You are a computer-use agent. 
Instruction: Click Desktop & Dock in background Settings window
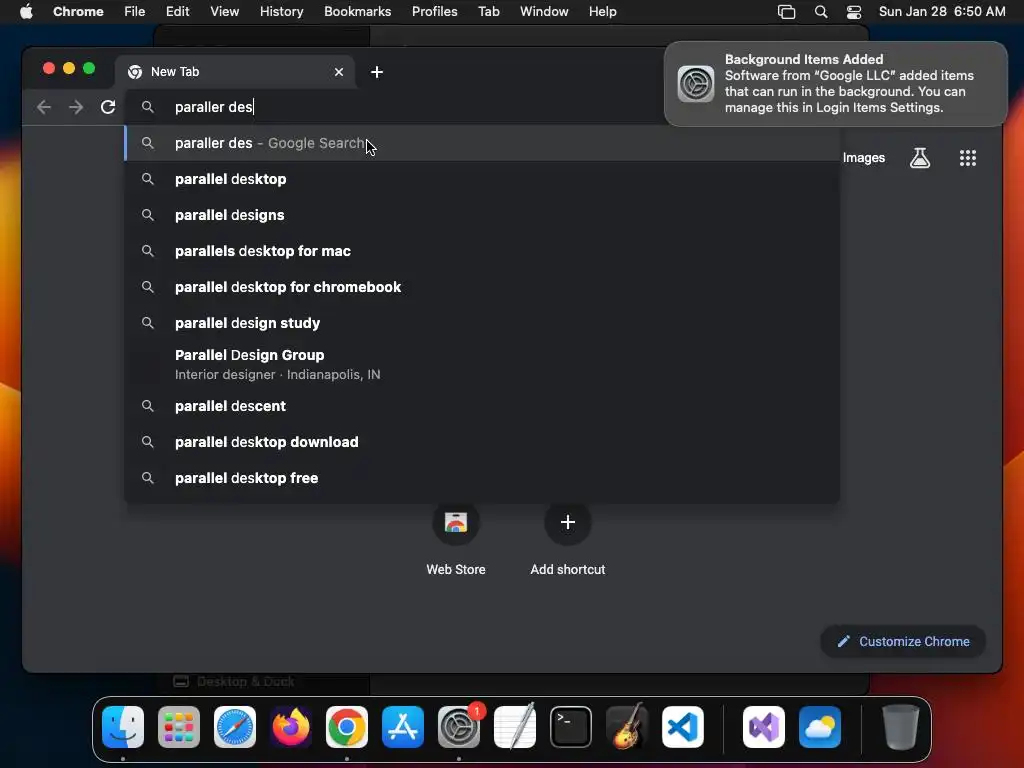click(234, 682)
